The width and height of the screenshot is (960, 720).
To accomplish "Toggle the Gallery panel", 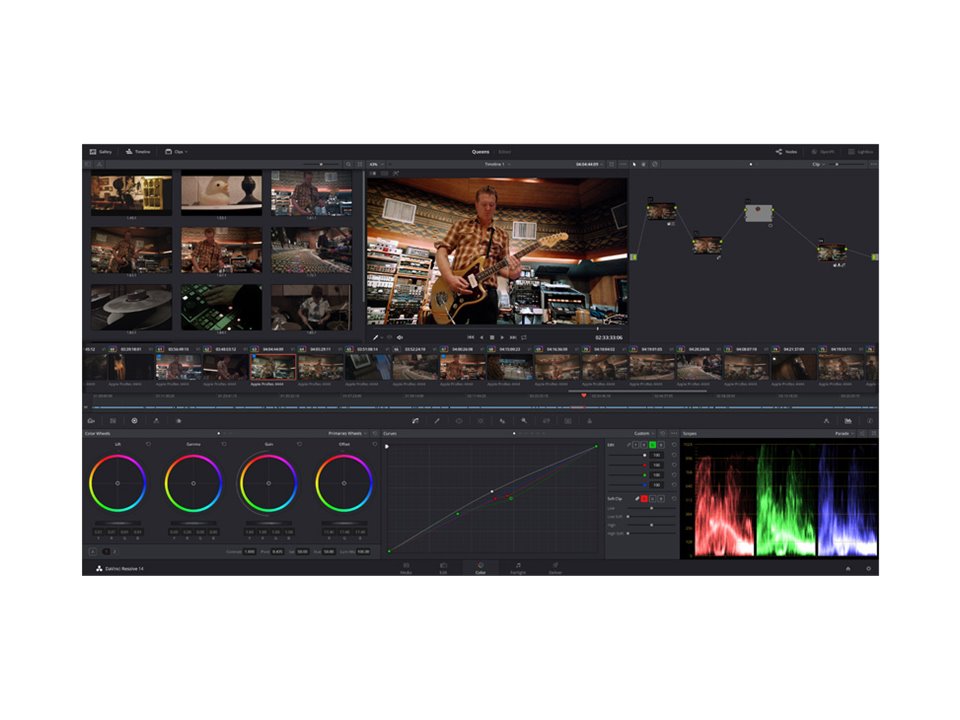I will coord(100,151).
